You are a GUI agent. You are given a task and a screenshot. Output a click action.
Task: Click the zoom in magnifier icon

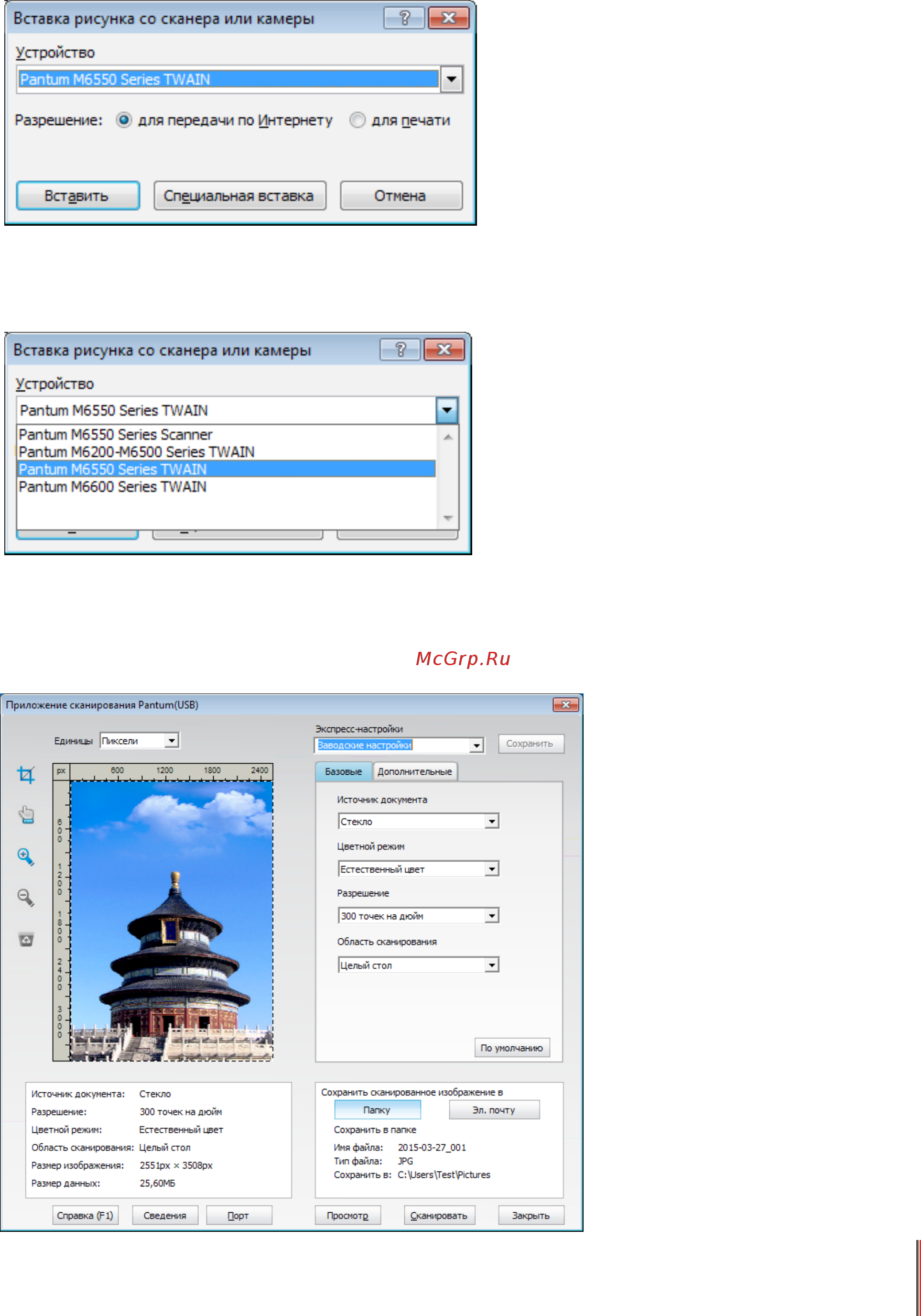point(26,857)
